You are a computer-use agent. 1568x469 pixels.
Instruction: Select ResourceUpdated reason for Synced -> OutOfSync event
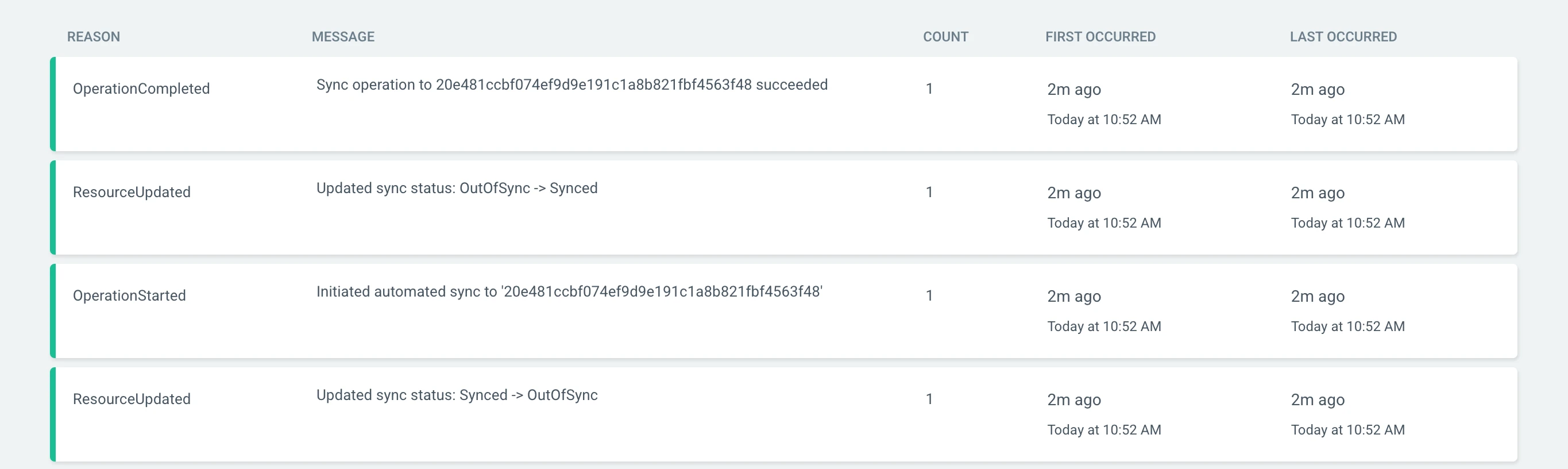click(132, 399)
